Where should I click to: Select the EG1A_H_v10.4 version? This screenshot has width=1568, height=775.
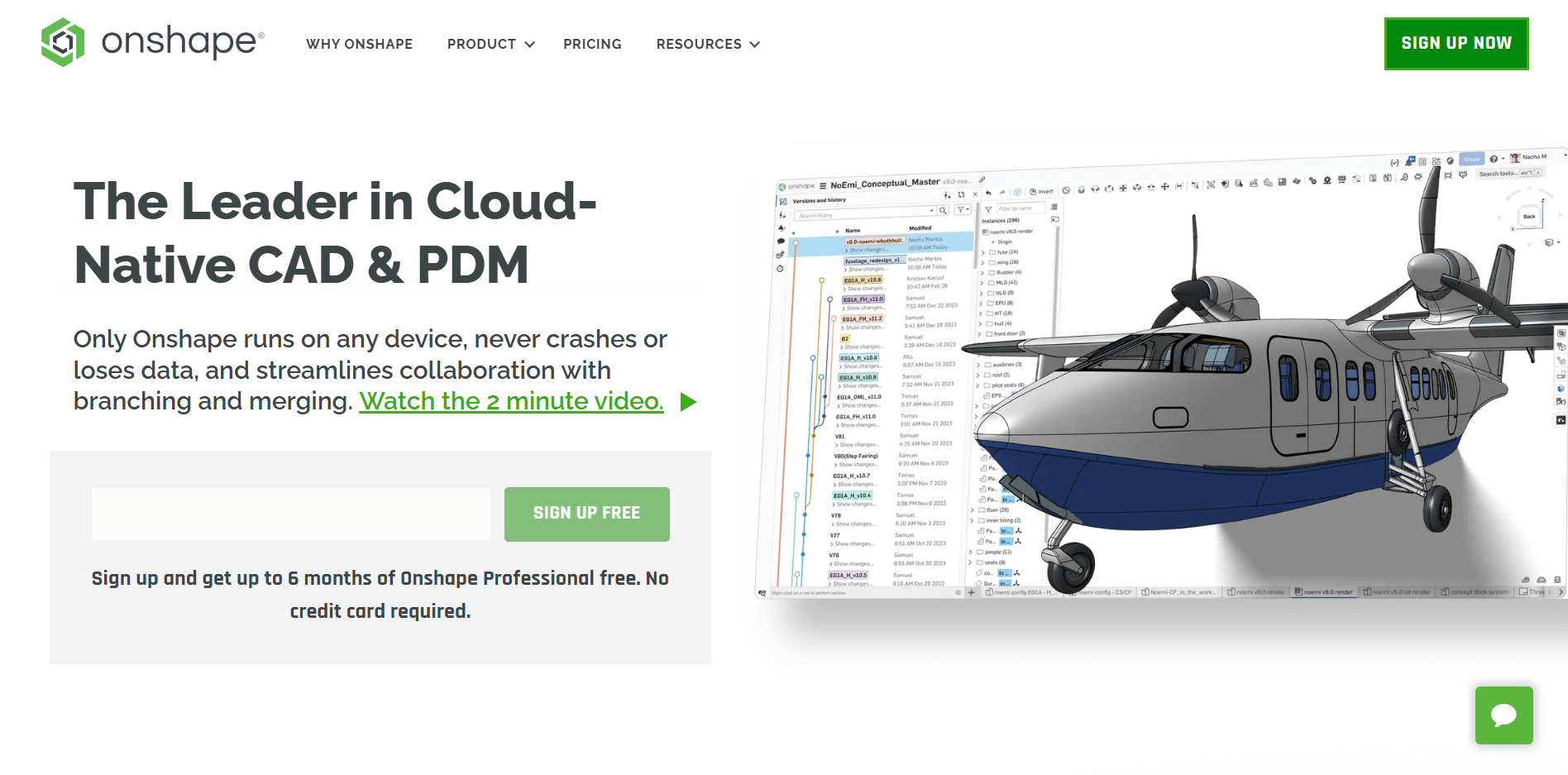[852, 495]
